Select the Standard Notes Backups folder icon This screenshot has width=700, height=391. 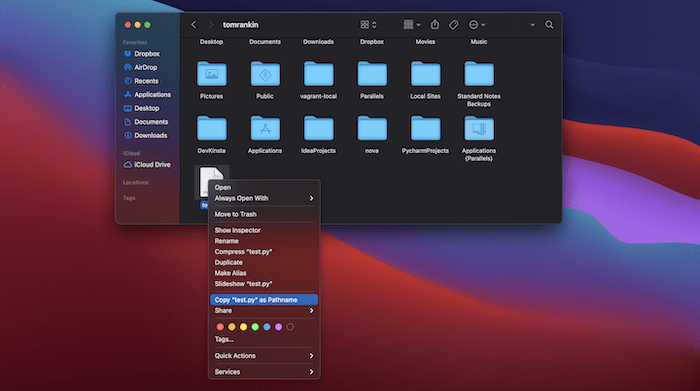coord(479,74)
